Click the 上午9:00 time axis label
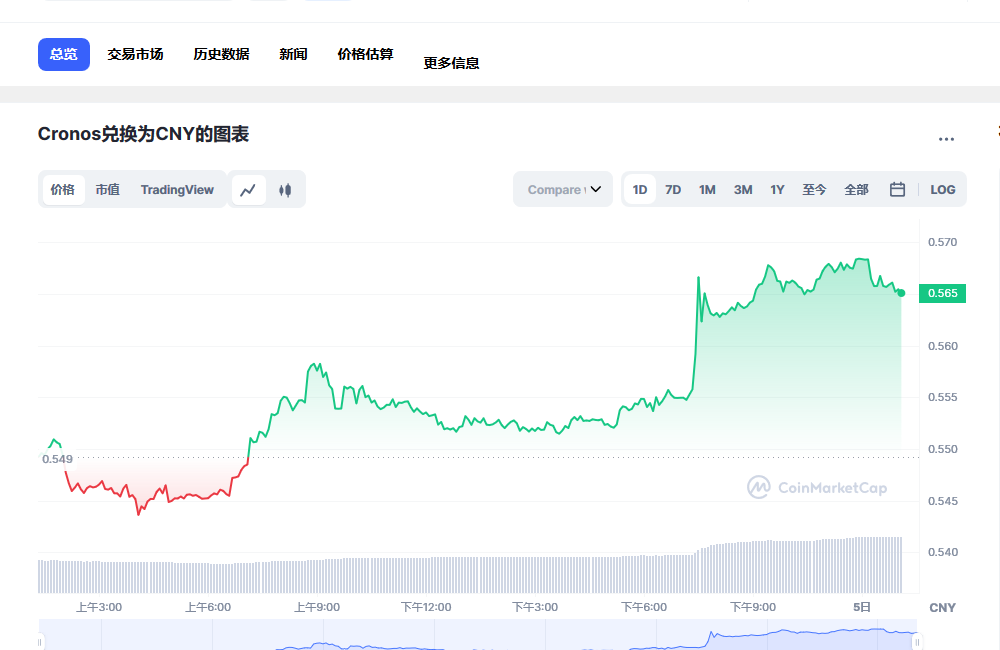Image resolution: width=1000 pixels, height=650 pixels. 317,607
